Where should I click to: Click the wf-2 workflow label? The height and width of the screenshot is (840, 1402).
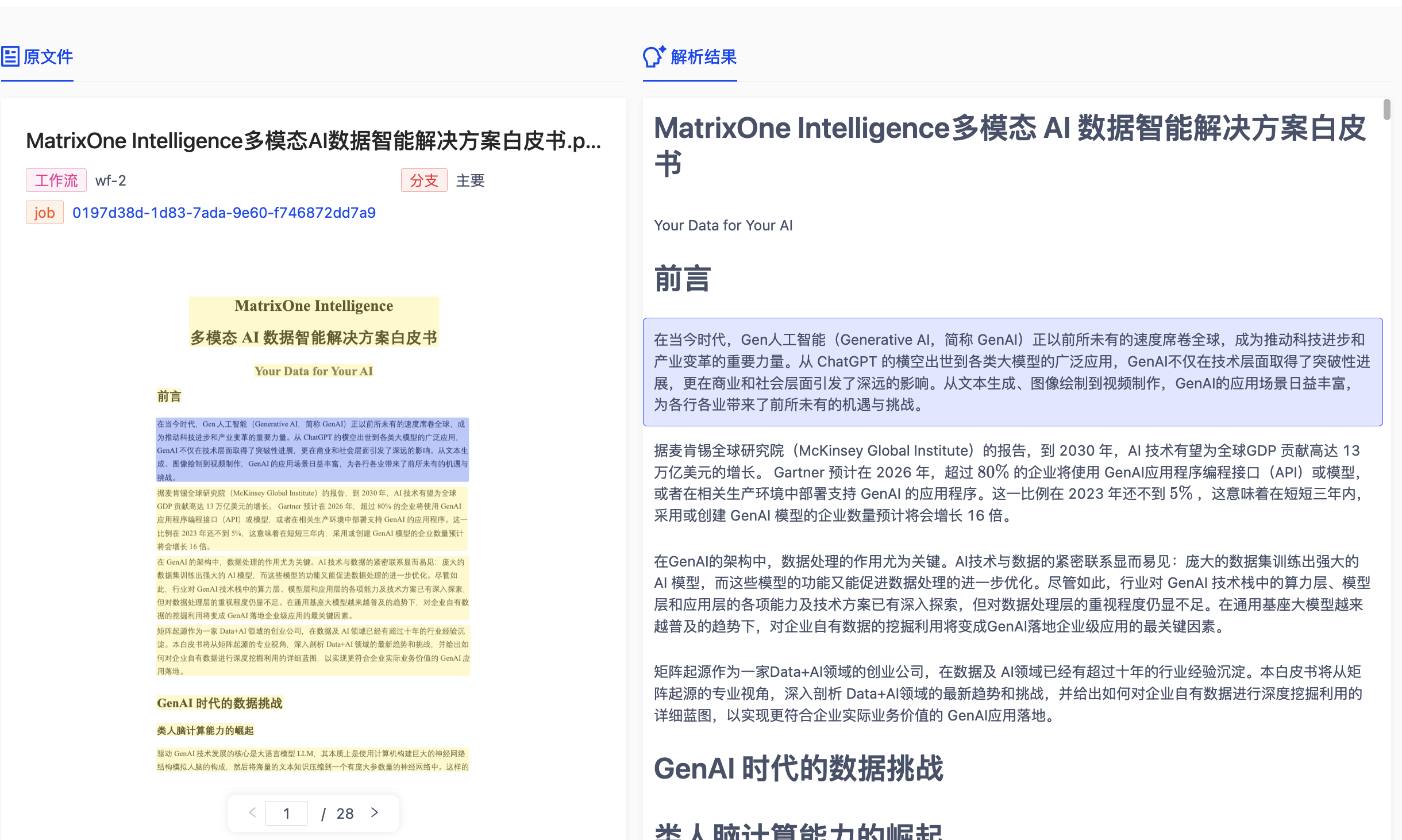pos(111,180)
